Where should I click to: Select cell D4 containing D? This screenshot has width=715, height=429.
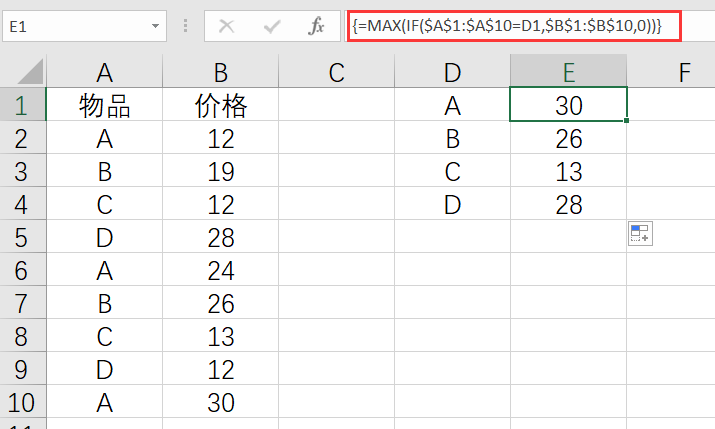452,203
